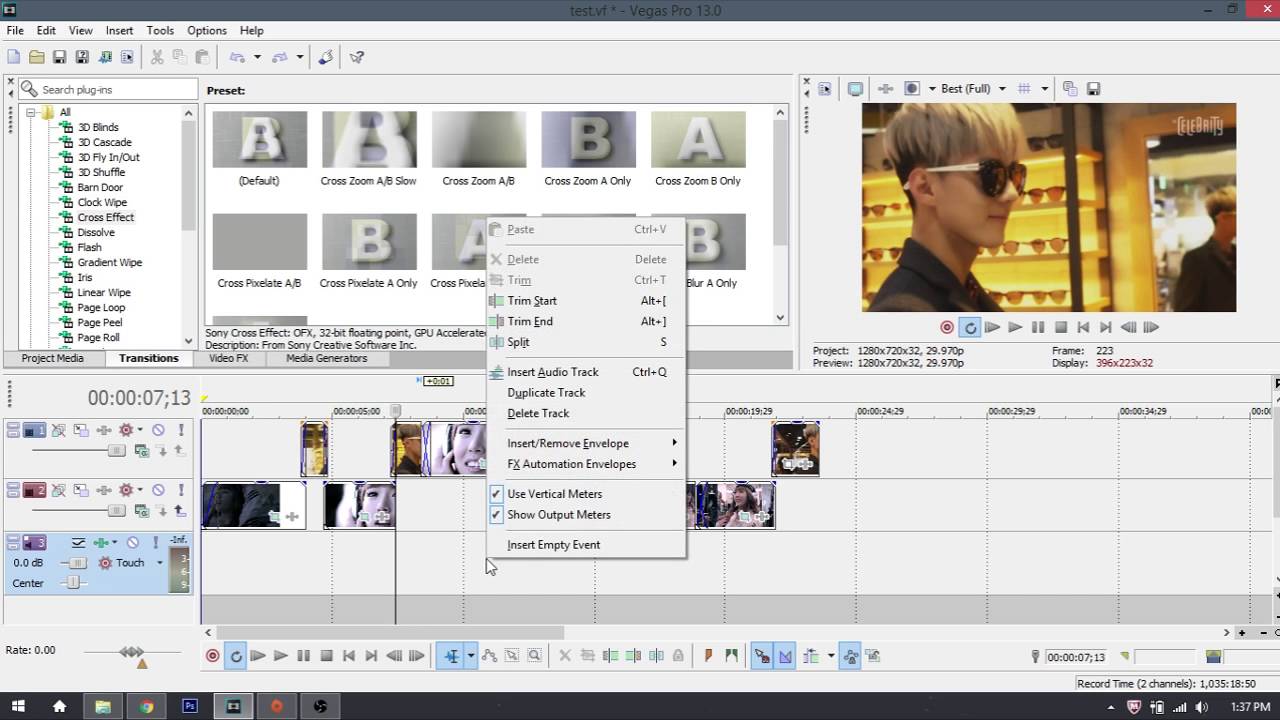
Task: Click the Insert Marker icon
Action: [708, 656]
